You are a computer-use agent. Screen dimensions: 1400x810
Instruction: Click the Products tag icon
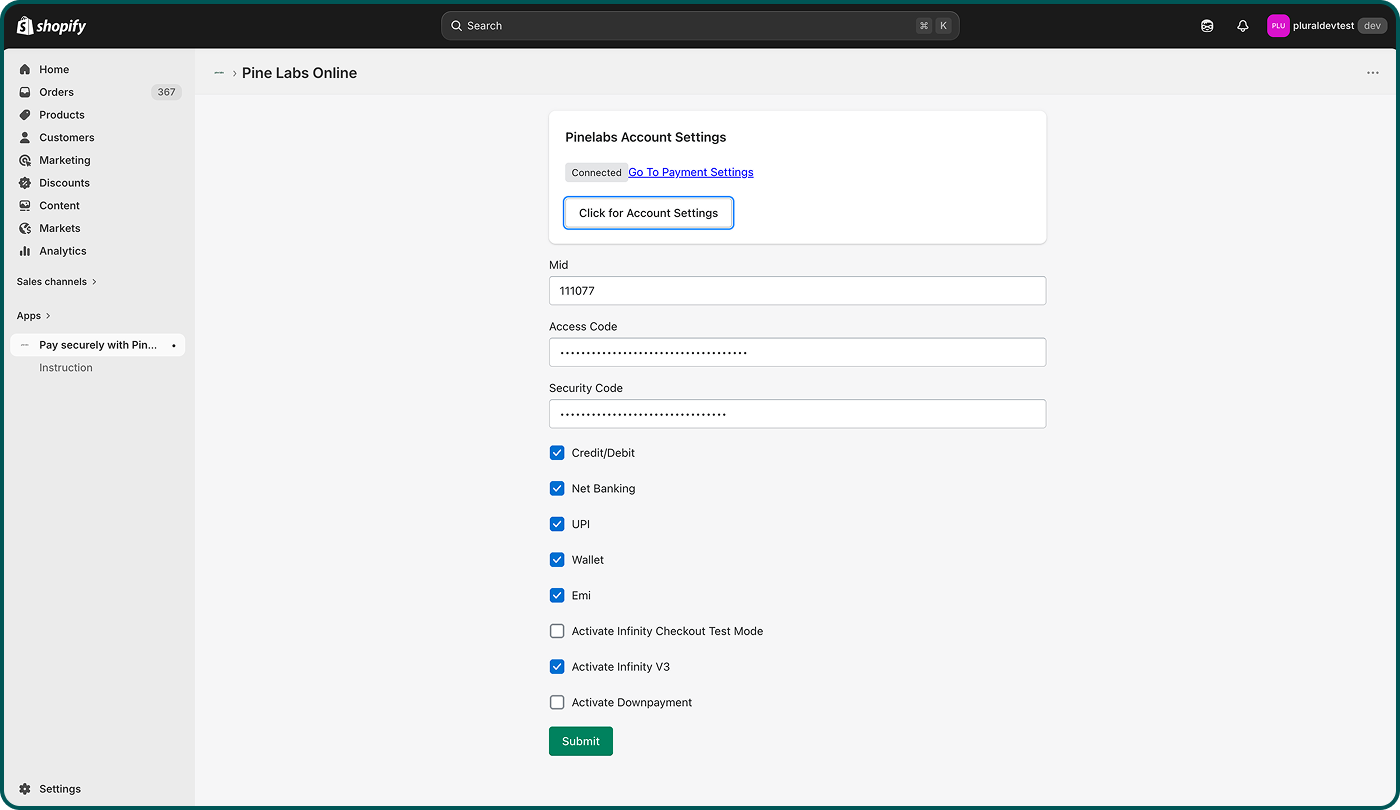(x=25, y=115)
